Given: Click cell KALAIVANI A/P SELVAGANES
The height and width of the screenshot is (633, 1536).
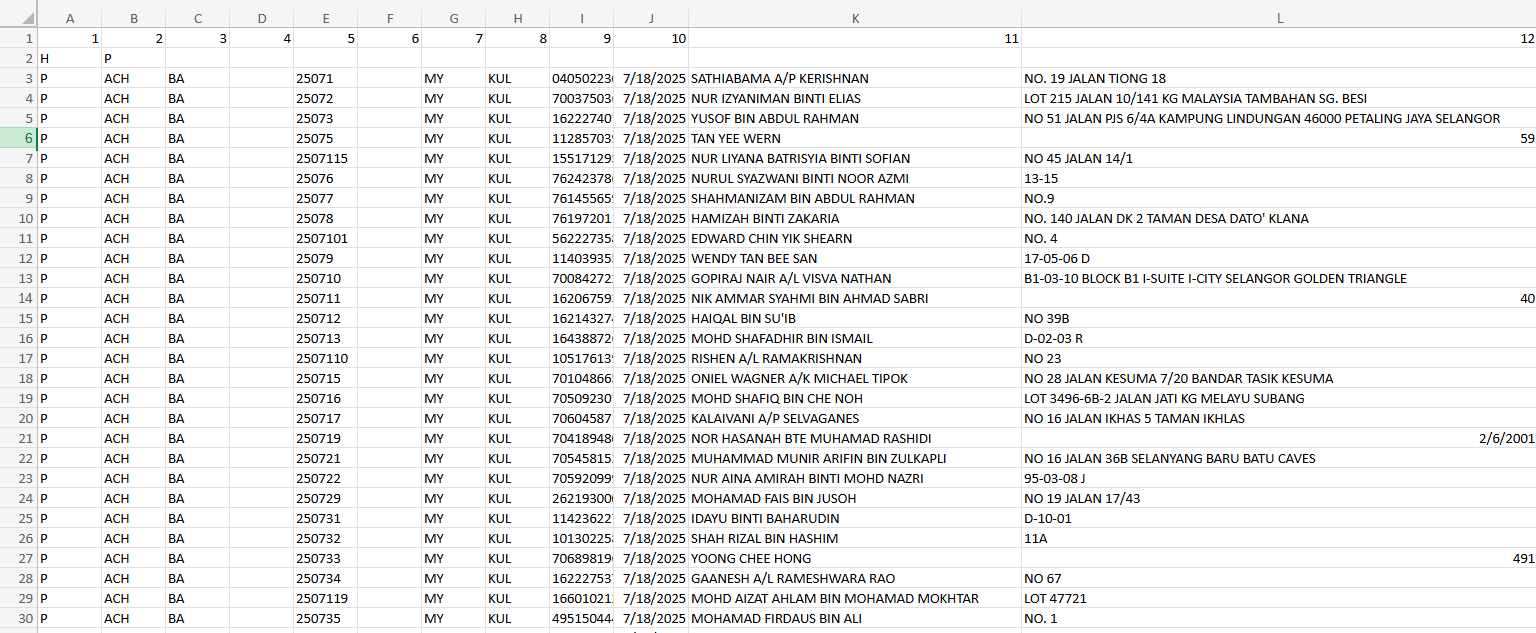Looking at the screenshot, I should [855, 418].
